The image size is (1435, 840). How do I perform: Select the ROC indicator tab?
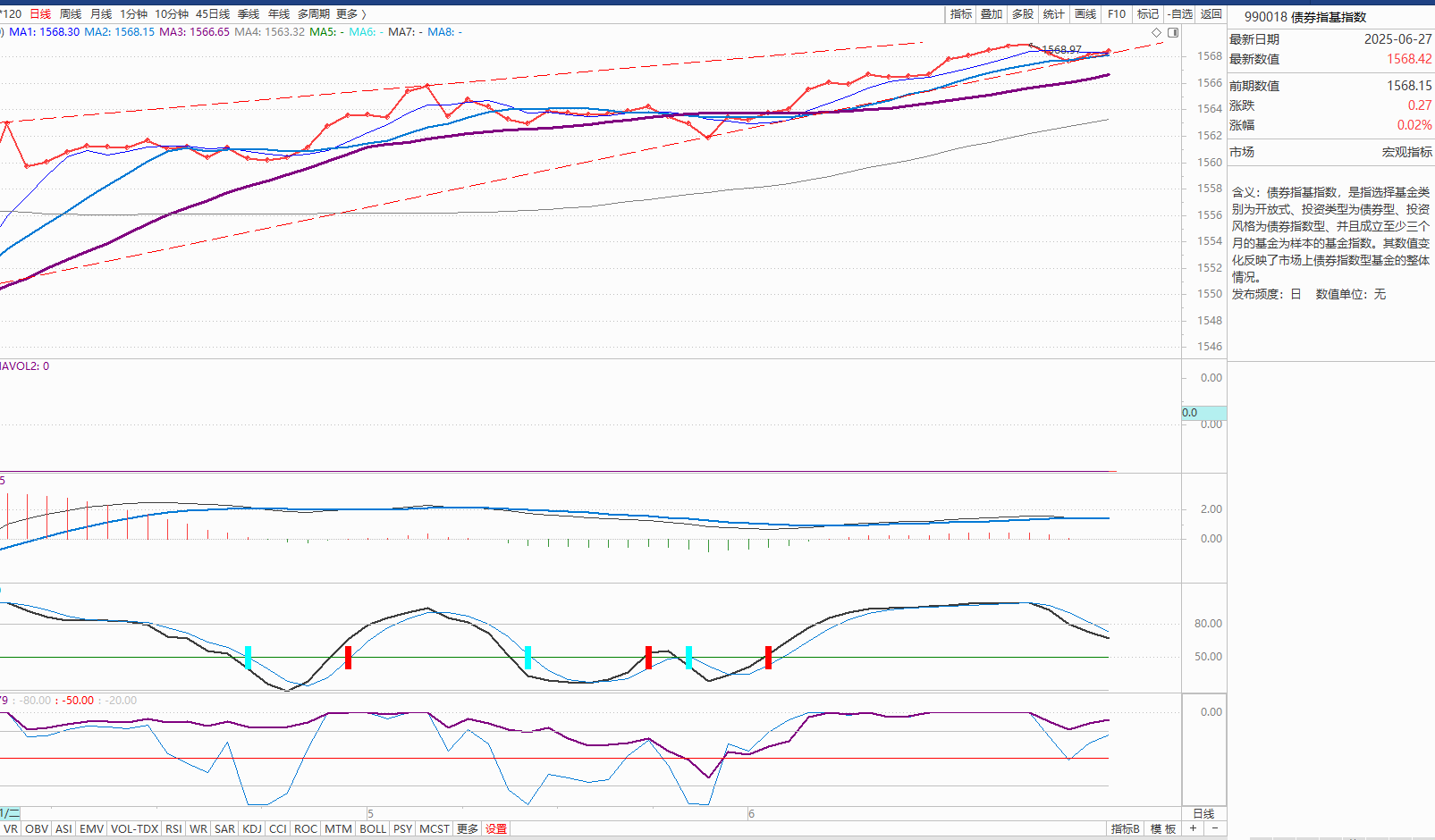pos(306,829)
